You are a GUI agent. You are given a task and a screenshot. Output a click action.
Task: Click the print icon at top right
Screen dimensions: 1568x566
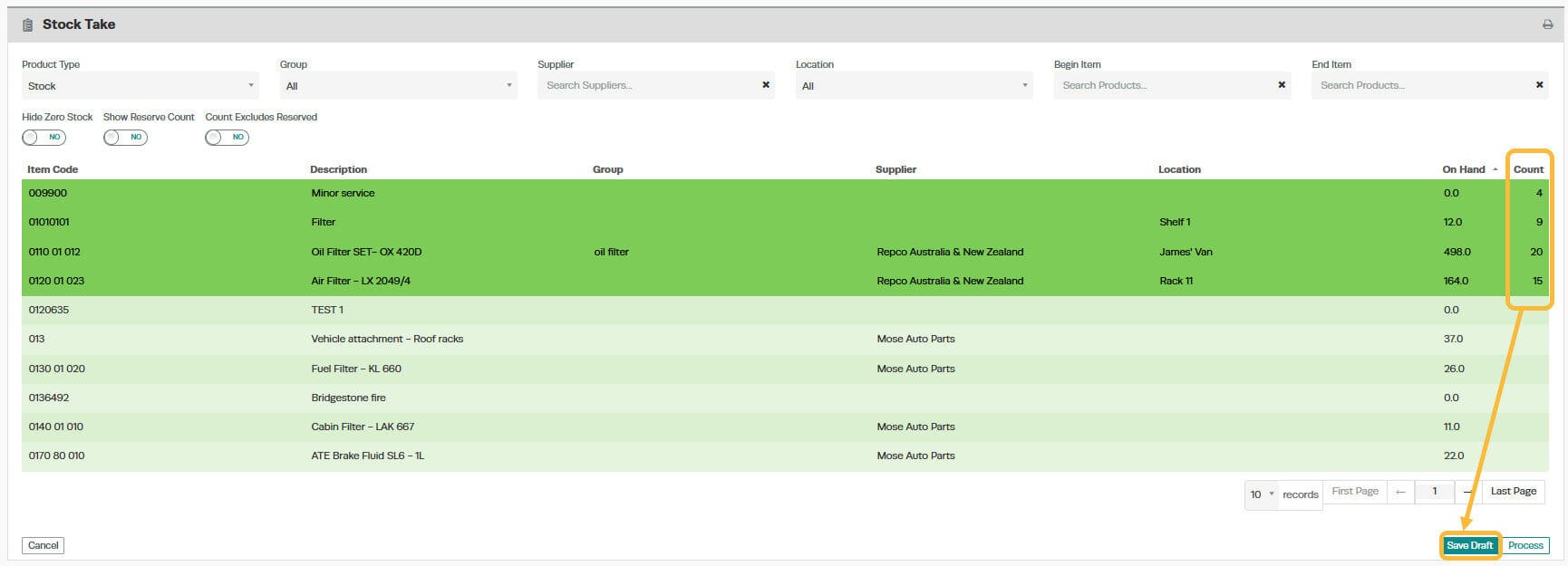1547,24
